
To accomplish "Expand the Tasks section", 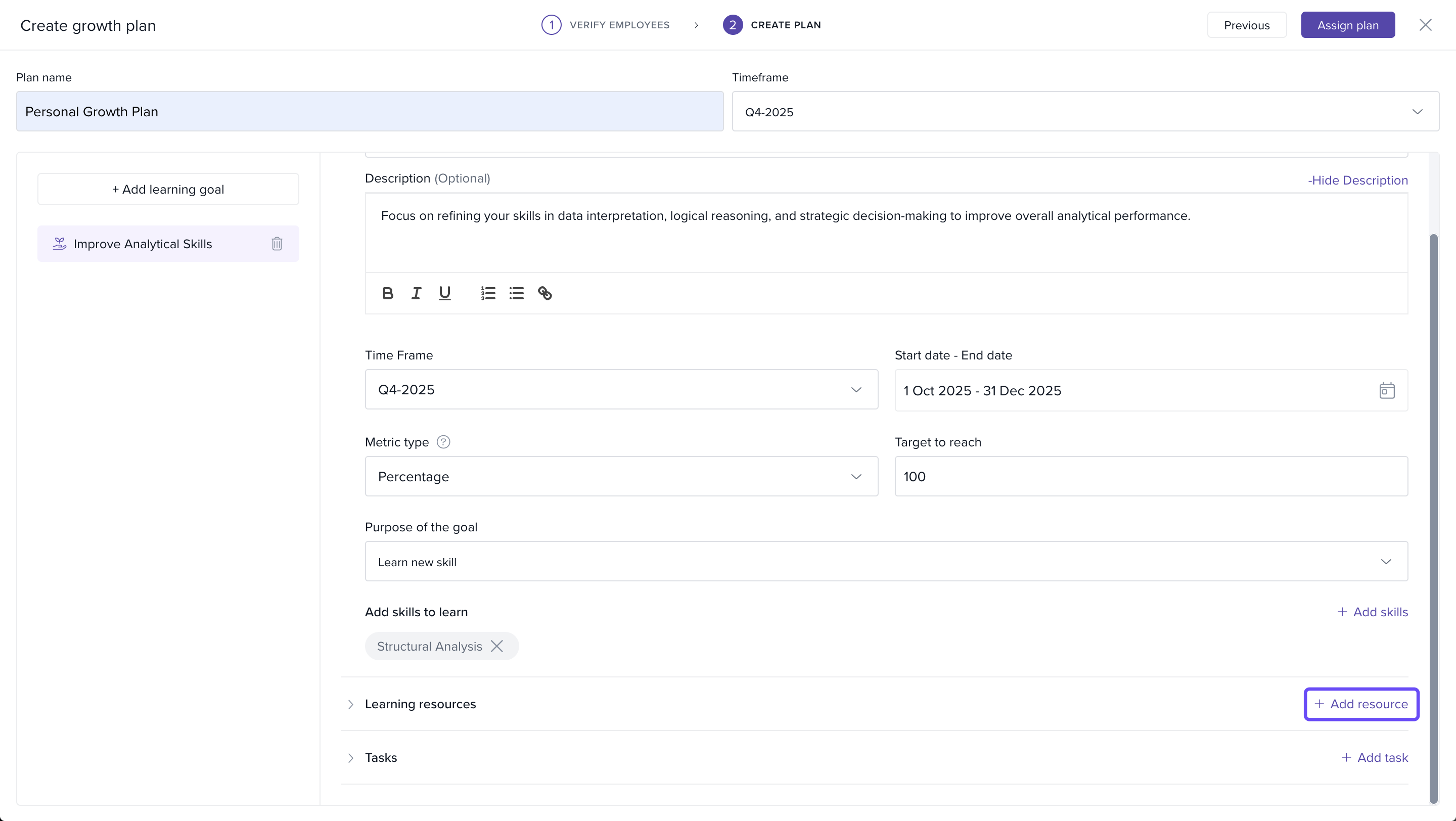I will coord(350,758).
